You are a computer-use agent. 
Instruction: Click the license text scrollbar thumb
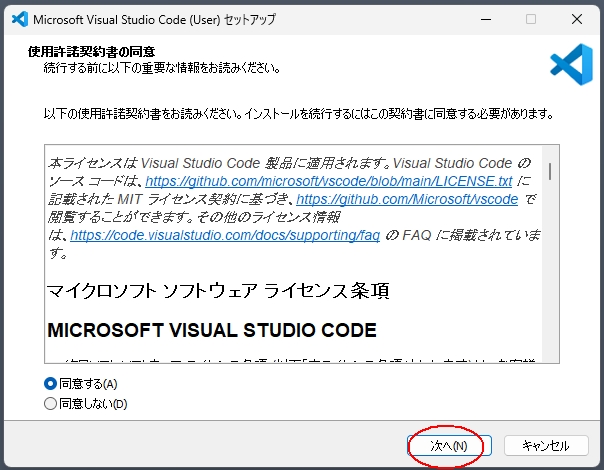(x=550, y=172)
